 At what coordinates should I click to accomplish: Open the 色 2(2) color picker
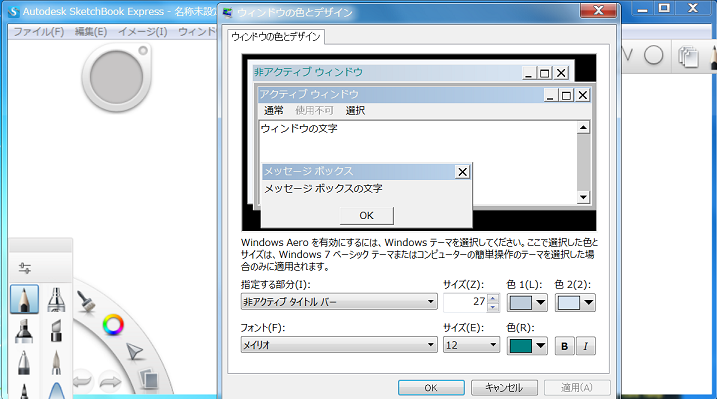click(575, 302)
